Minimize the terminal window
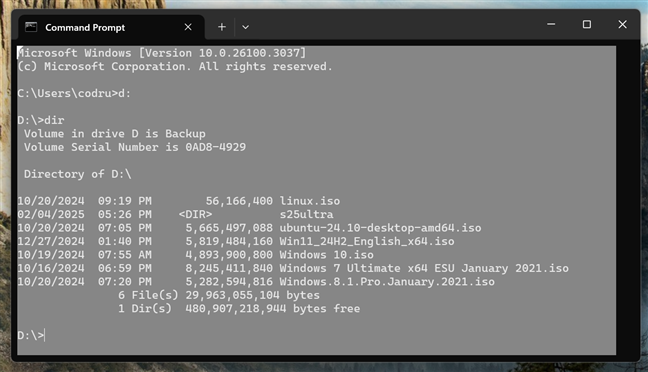The height and width of the screenshot is (372, 648). pyautogui.click(x=551, y=24)
